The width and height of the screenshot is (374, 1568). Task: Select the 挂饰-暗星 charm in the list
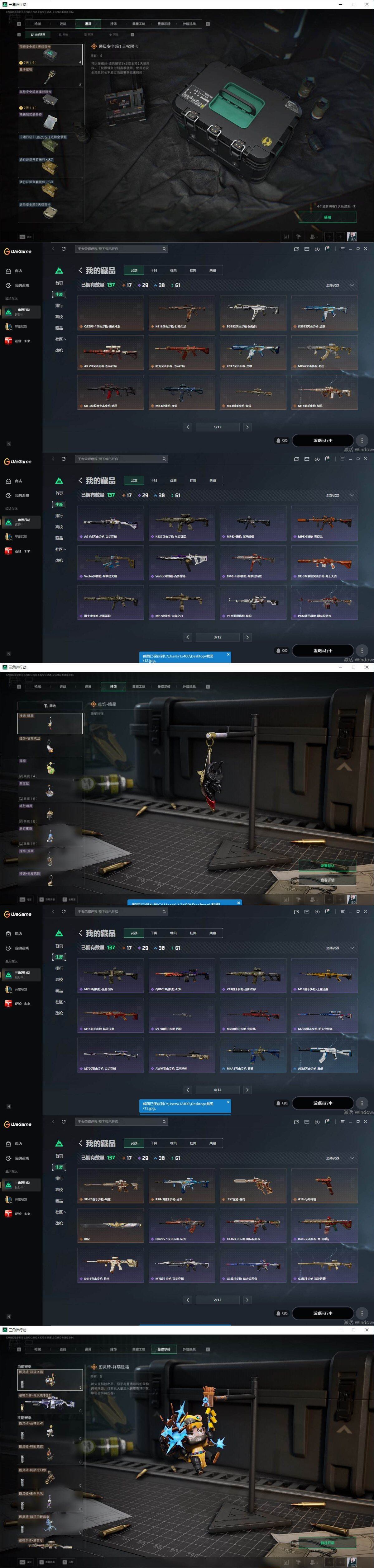pyautogui.click(x=50, y=723)
